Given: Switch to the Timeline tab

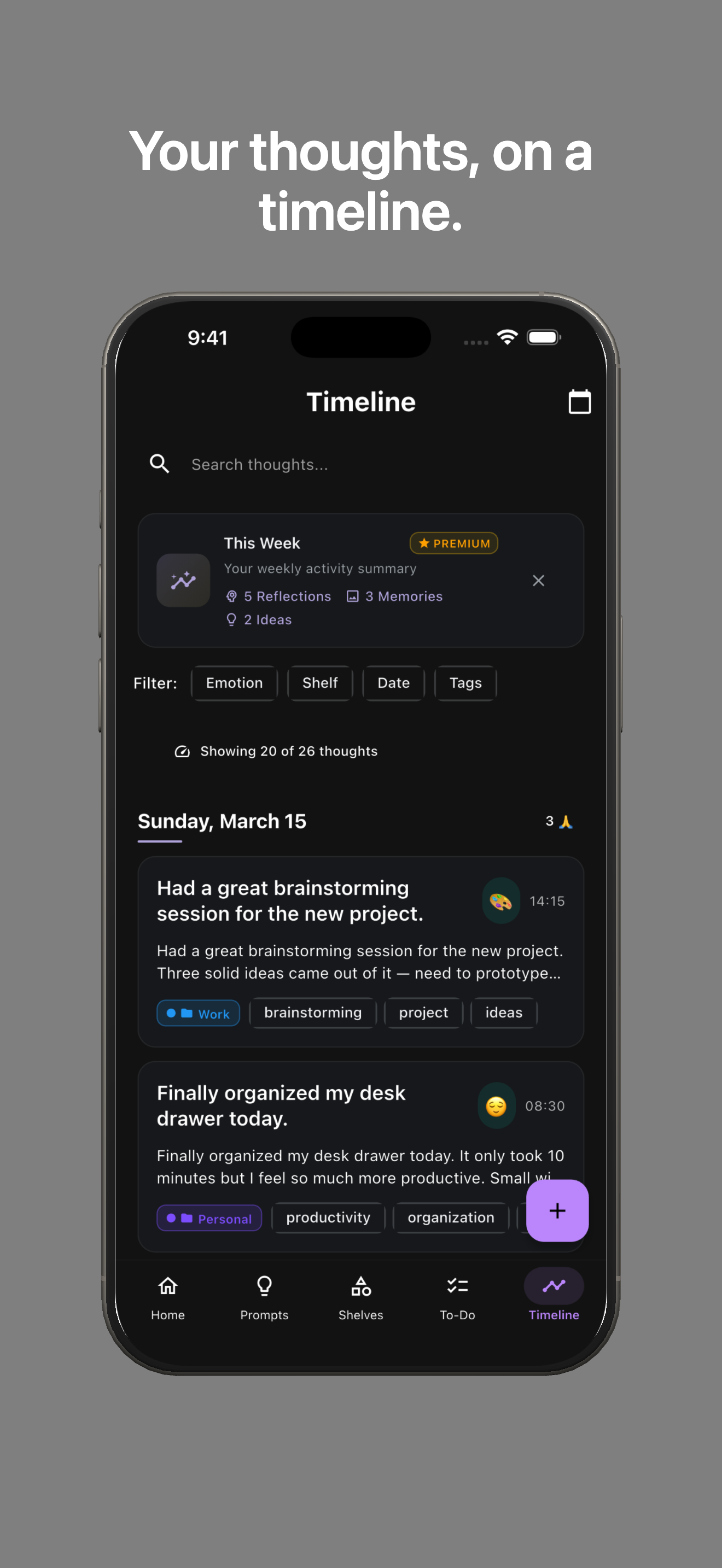Looking at the screenshot, I should (x=554, y=1286).
